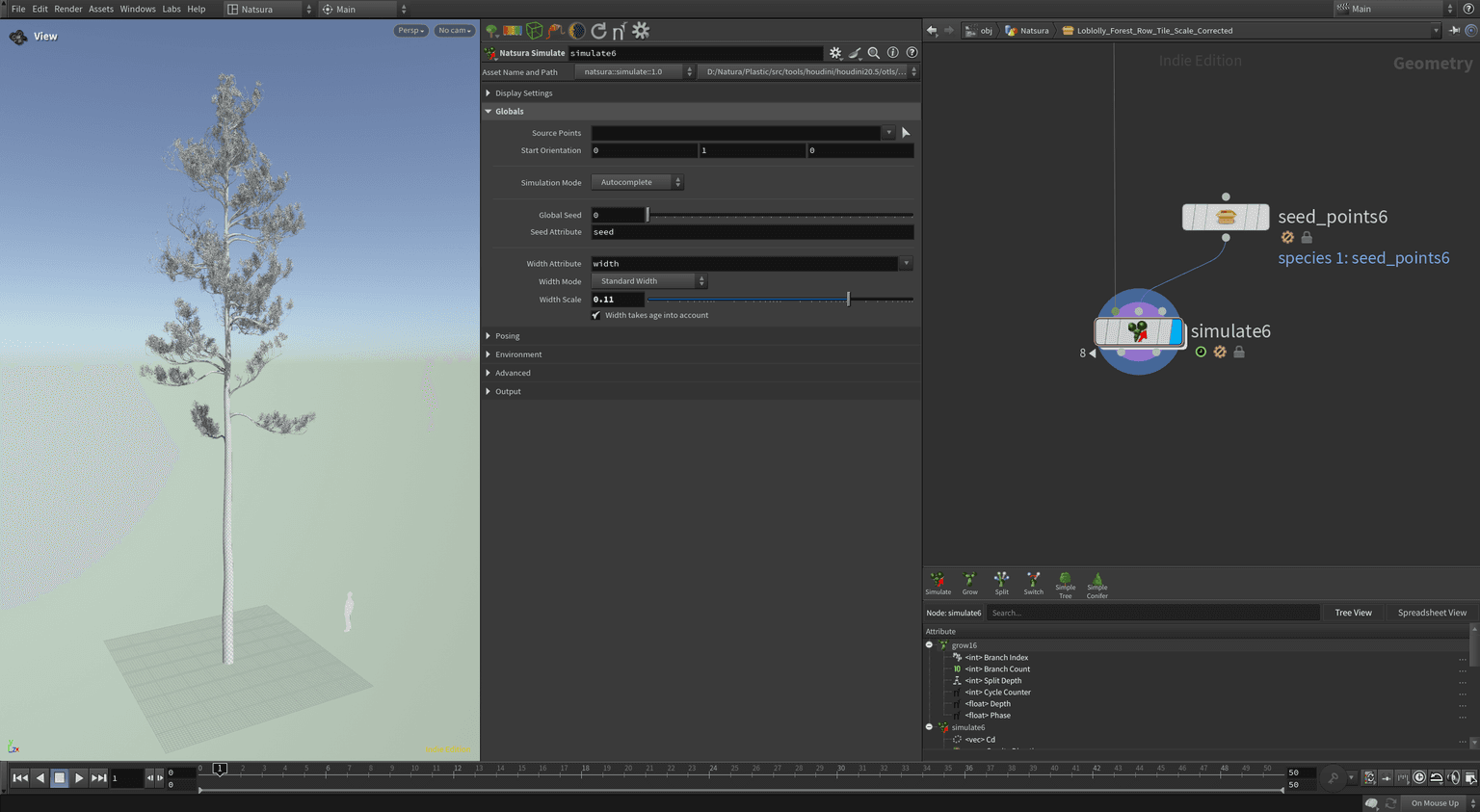Open the Help menu
Viewport: 1480px width, 812px height.
tap(197, 9)
